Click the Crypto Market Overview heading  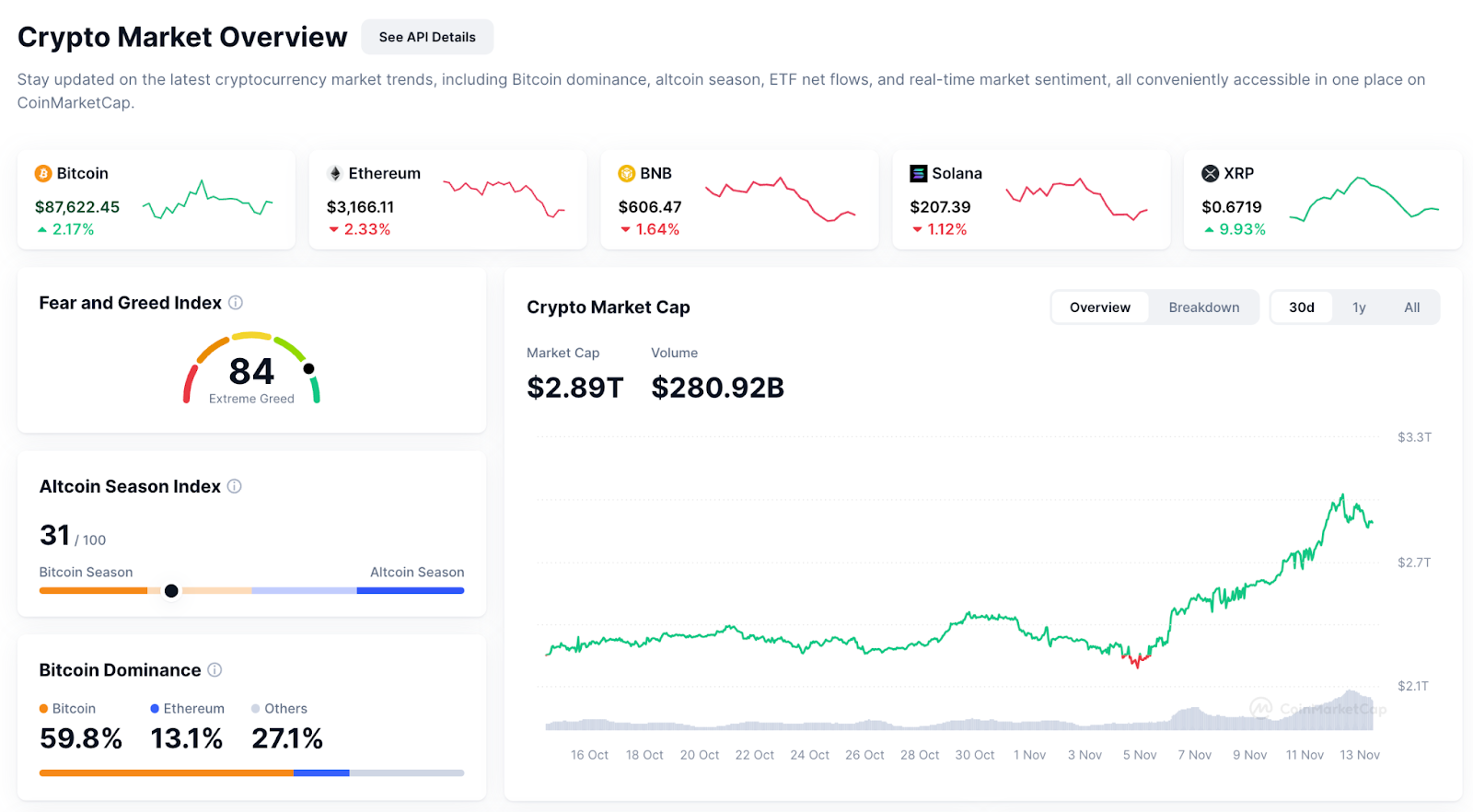pyautogui.click(x=182, y=37)
